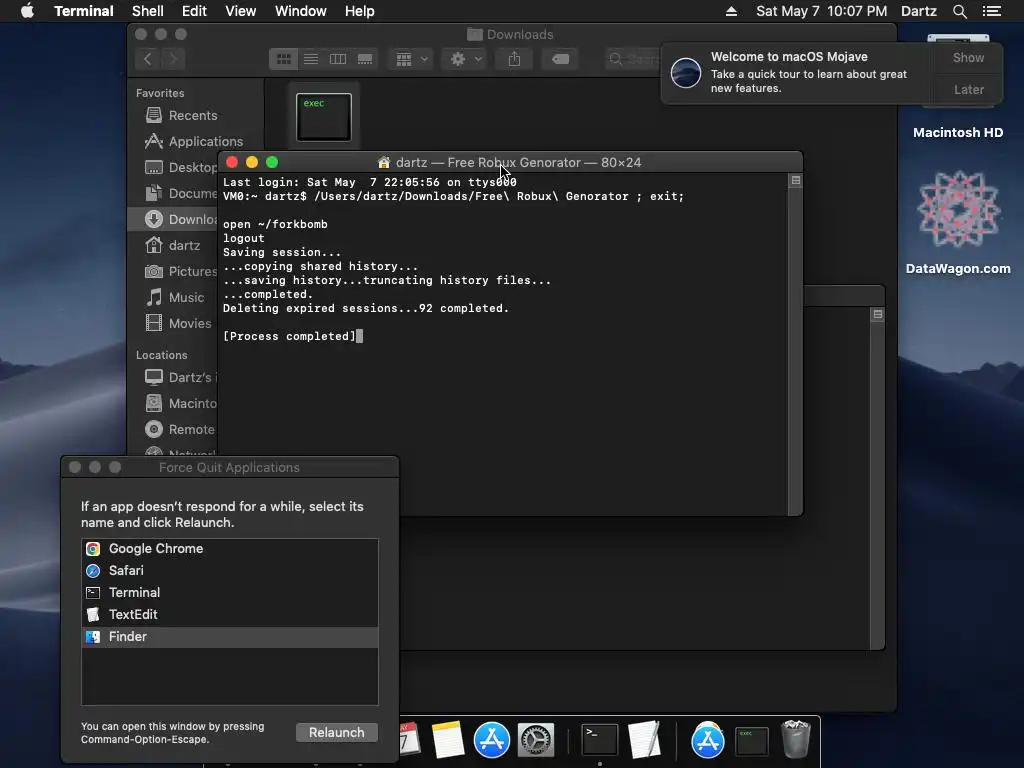This screenshot has height=768, width=1024.
Task: Click the Finder share button
Action: pos(515,59)
